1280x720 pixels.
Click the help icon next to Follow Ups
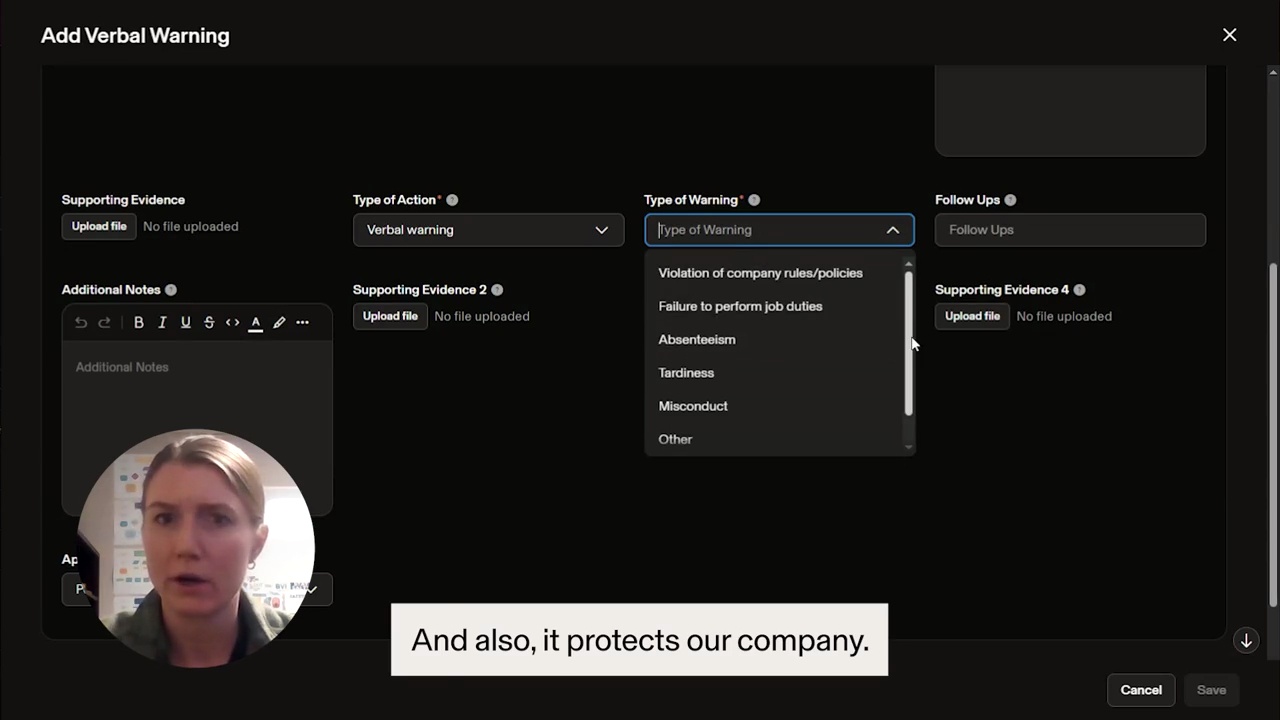(x=1010, y=200)
